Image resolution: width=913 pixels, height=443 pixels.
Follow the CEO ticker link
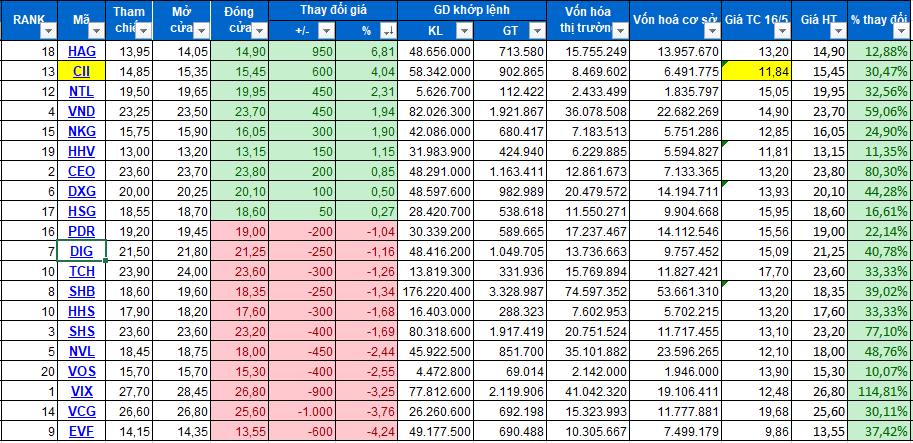[x=82, y=172]
